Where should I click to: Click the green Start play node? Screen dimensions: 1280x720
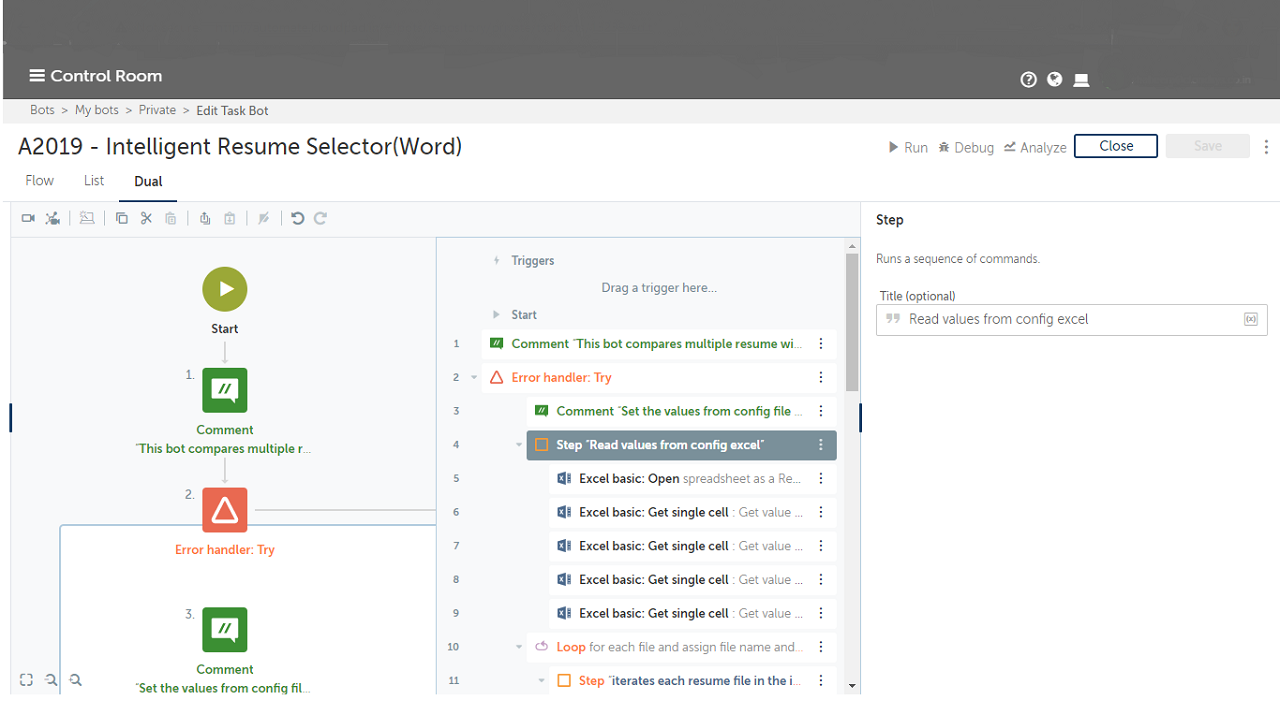[x=225, y=289]
